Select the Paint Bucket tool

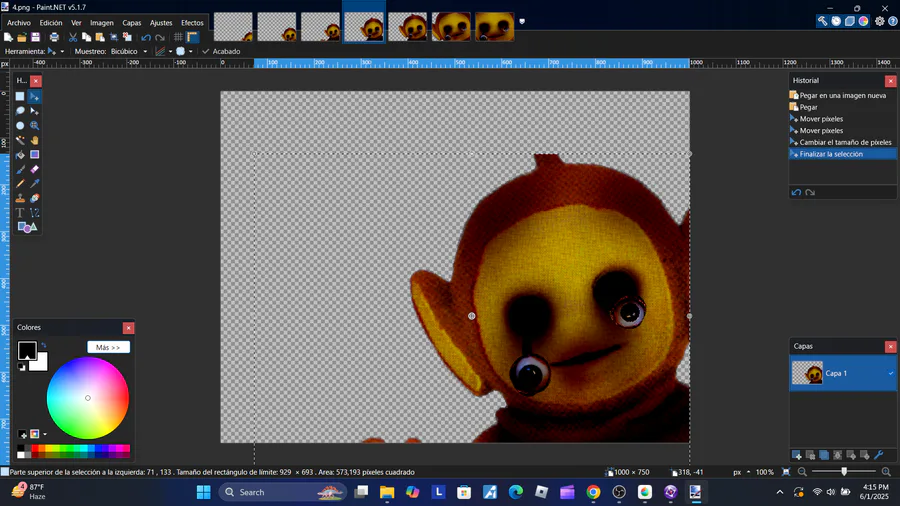pyautogui.click(x=20, y=155)
